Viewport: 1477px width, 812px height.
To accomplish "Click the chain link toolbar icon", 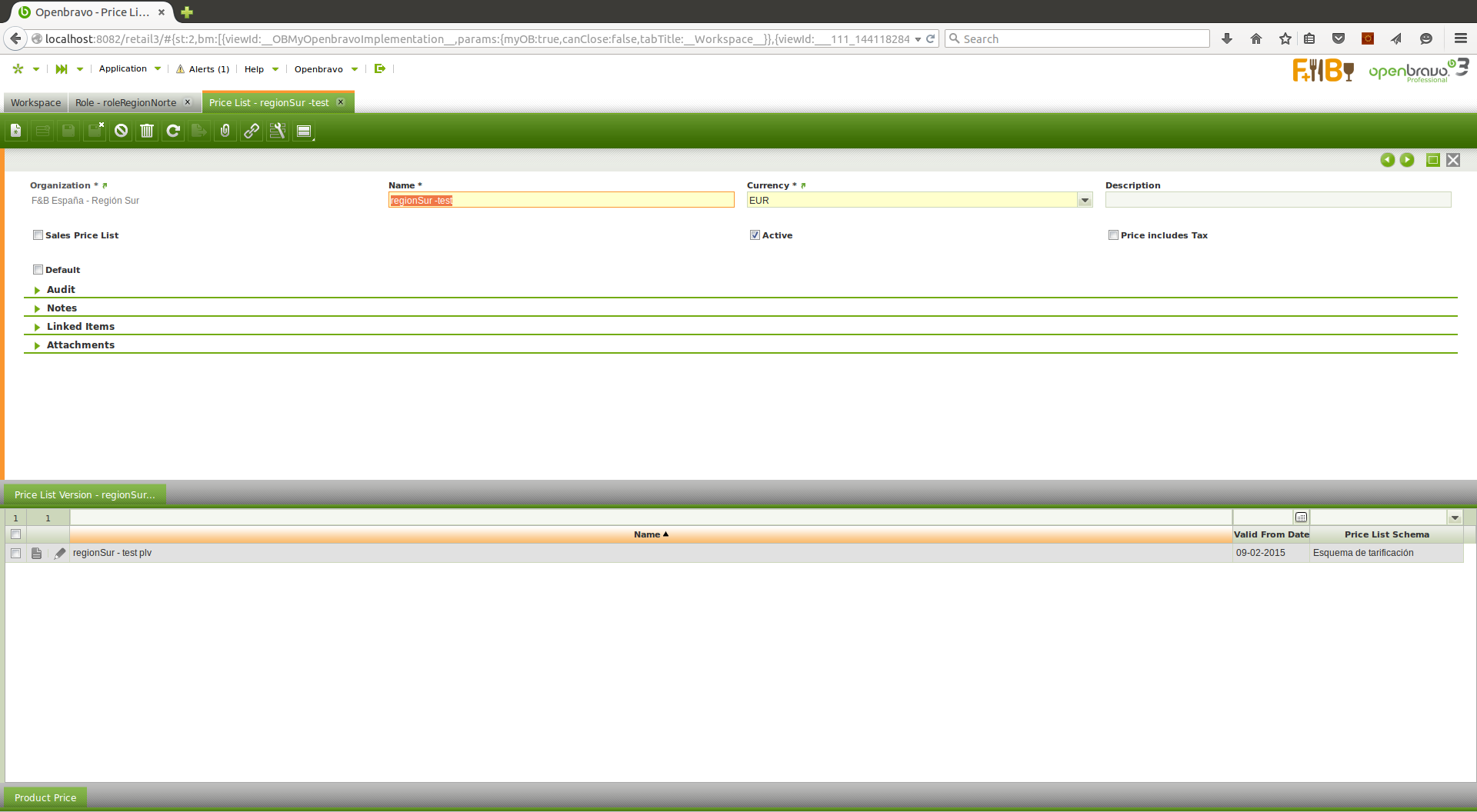I will [252, 131].
